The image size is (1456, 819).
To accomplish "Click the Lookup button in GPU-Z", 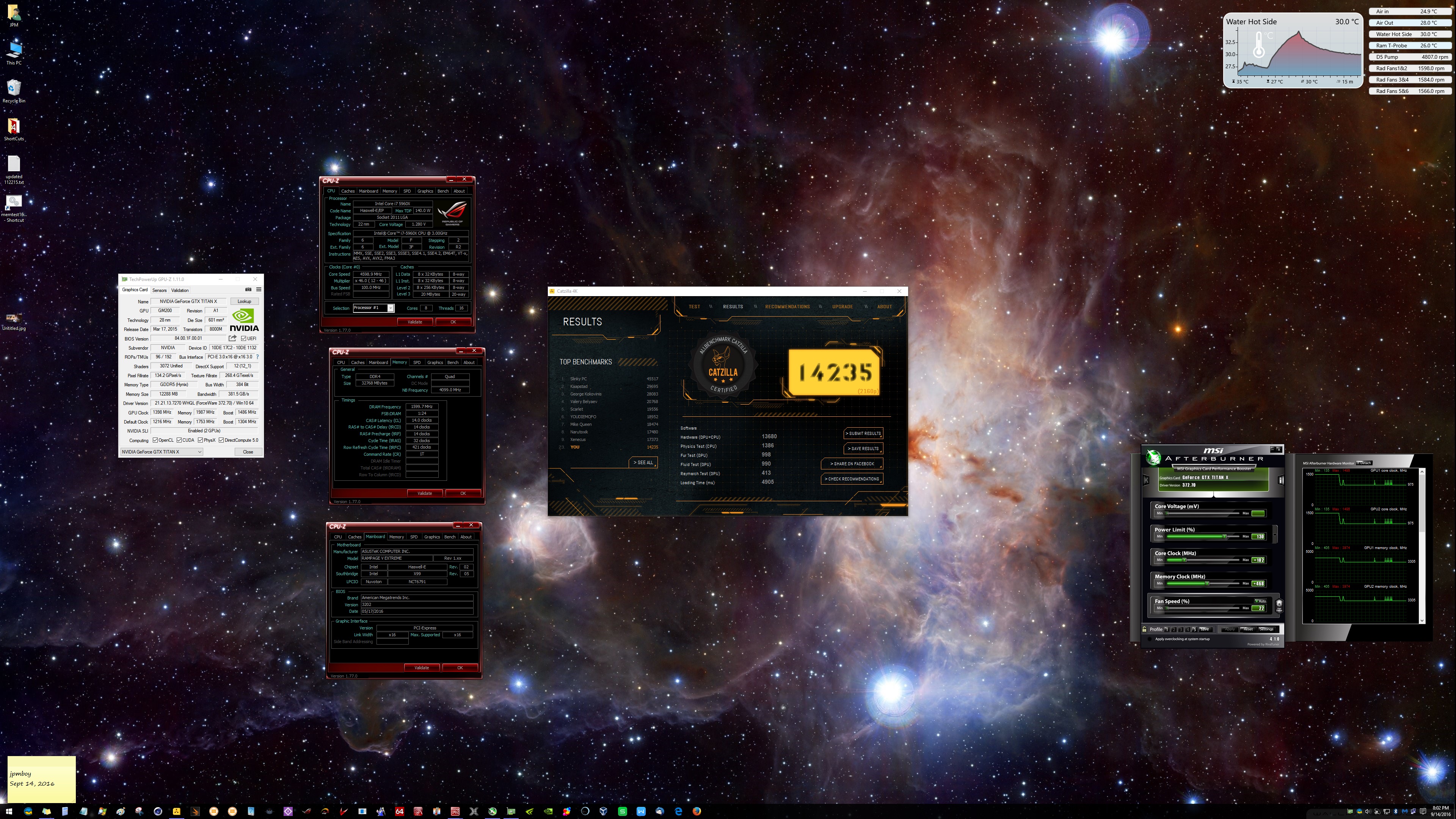I will (244, 301).
